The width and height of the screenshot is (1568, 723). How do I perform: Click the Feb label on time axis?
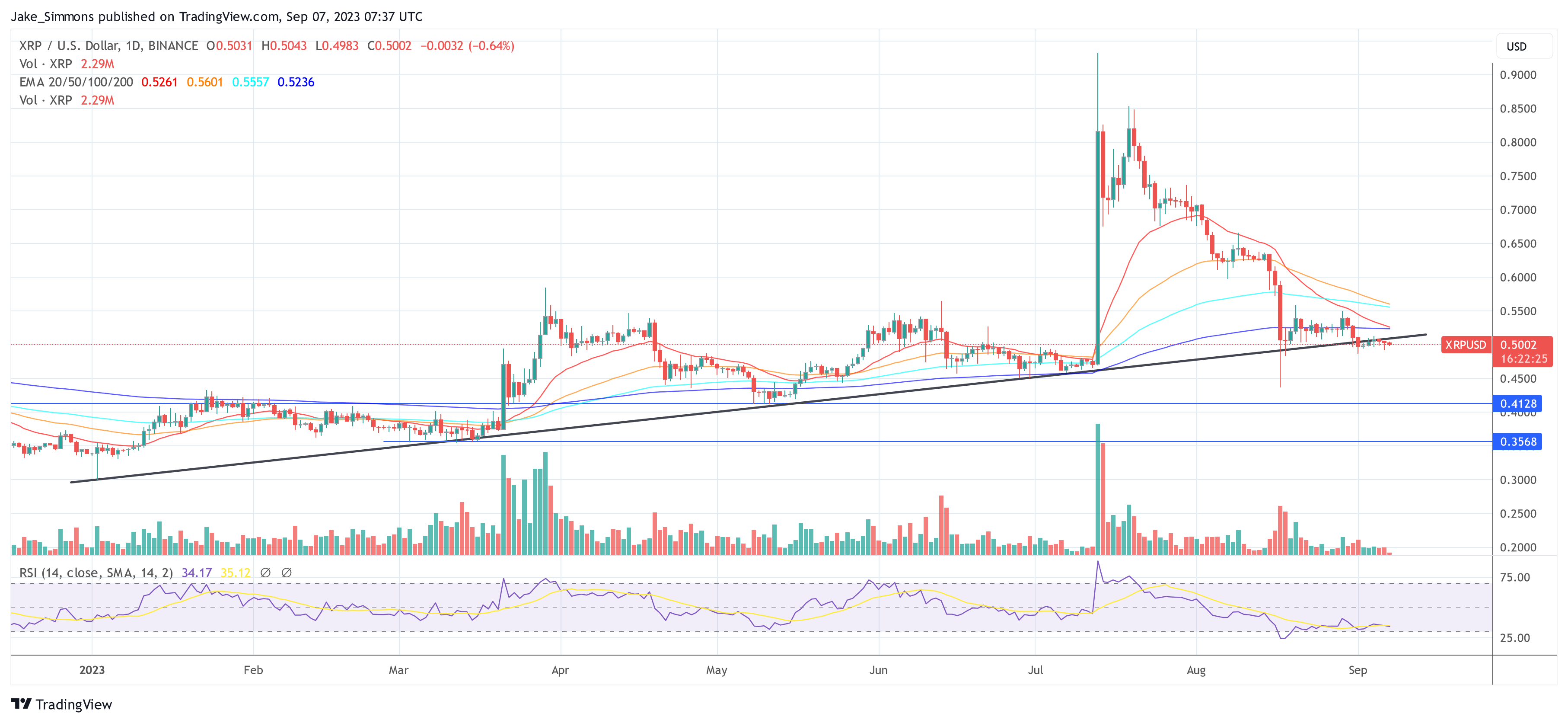[253, 670]
